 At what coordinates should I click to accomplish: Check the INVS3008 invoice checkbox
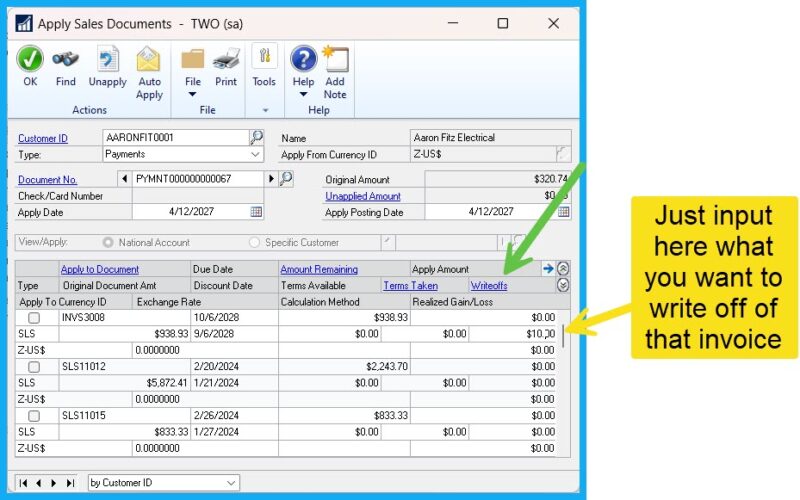pos(34,317)
